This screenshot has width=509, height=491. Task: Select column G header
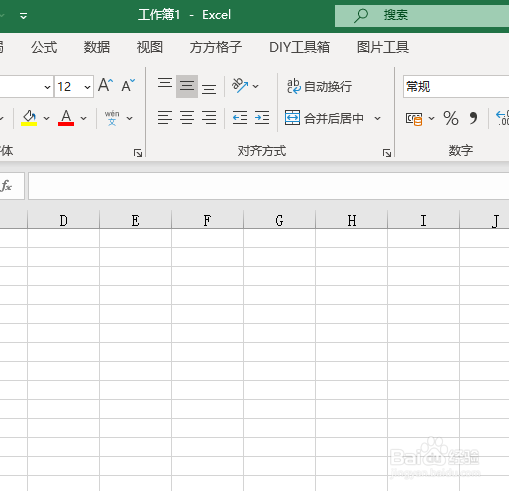279,220
